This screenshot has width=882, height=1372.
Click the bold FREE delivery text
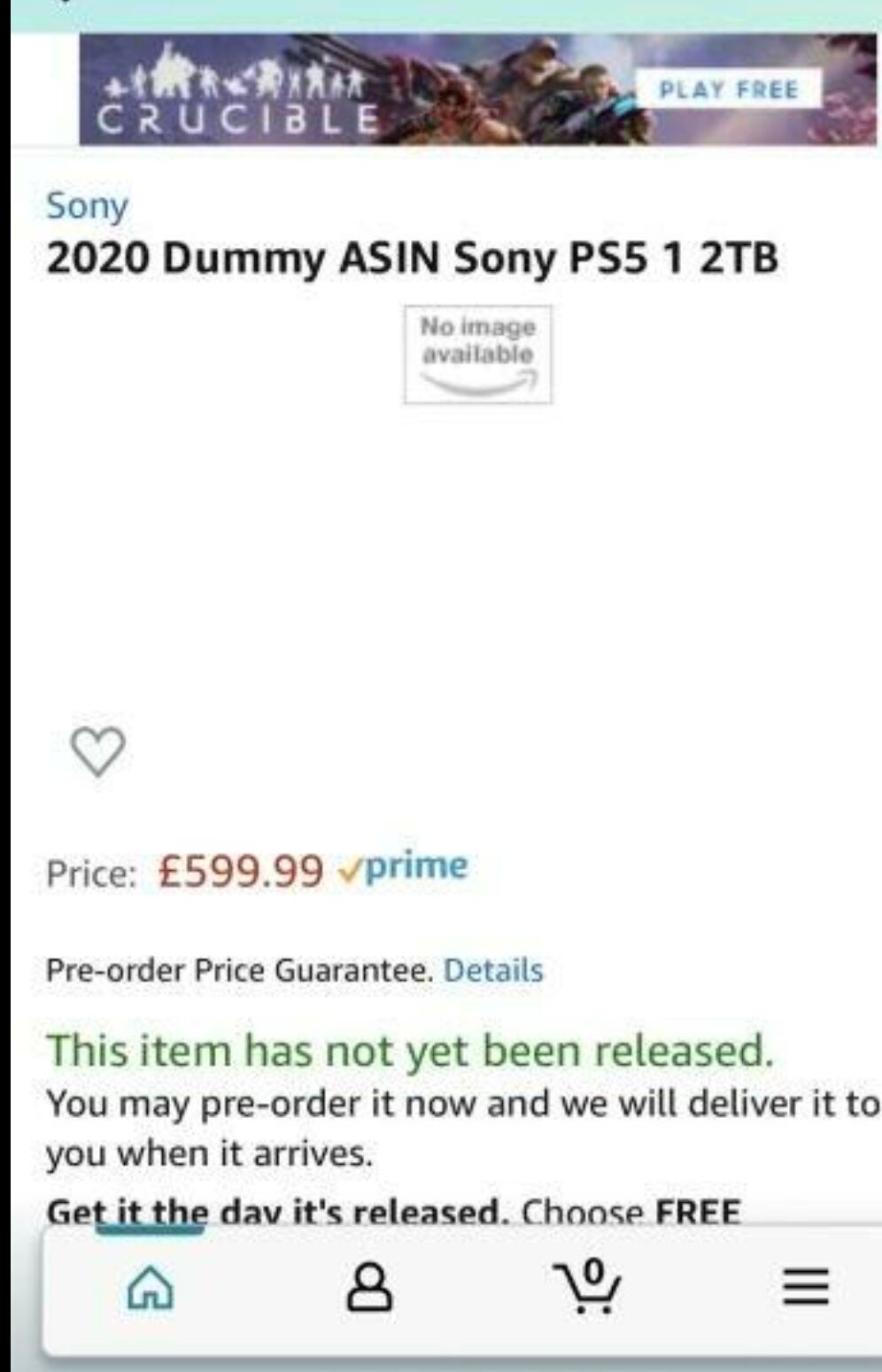click(x=697, y=1211)
